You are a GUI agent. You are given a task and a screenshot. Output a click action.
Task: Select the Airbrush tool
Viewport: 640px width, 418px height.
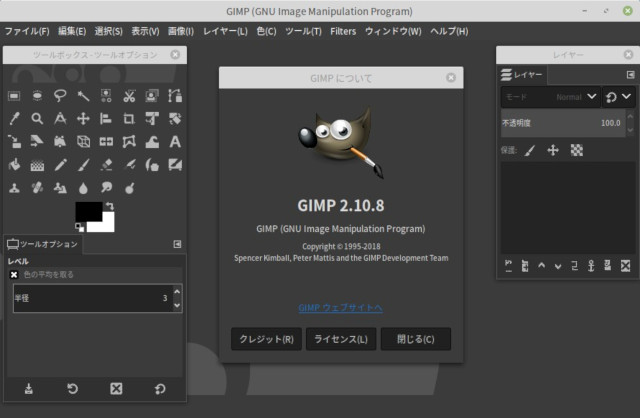(129, 165)
